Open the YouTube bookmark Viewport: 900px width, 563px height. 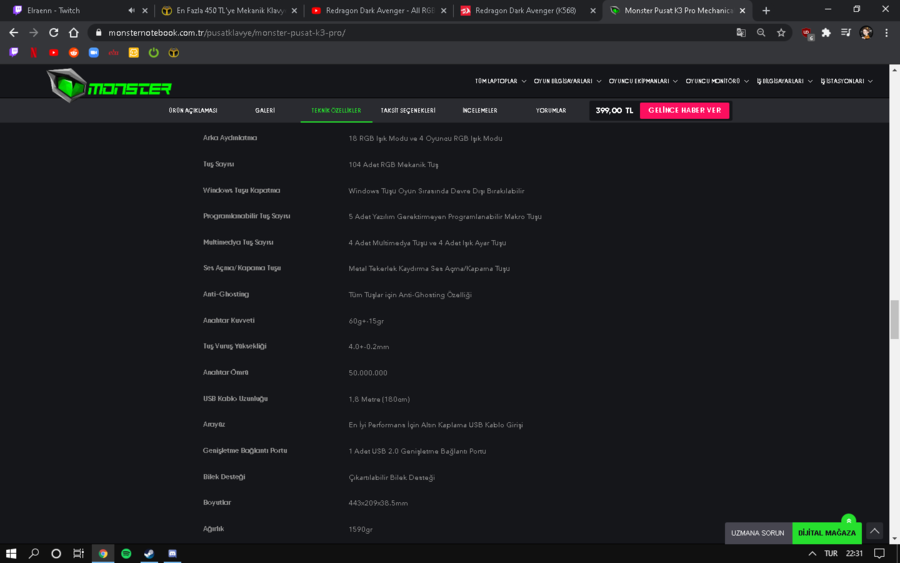click(x=53, y=52)
